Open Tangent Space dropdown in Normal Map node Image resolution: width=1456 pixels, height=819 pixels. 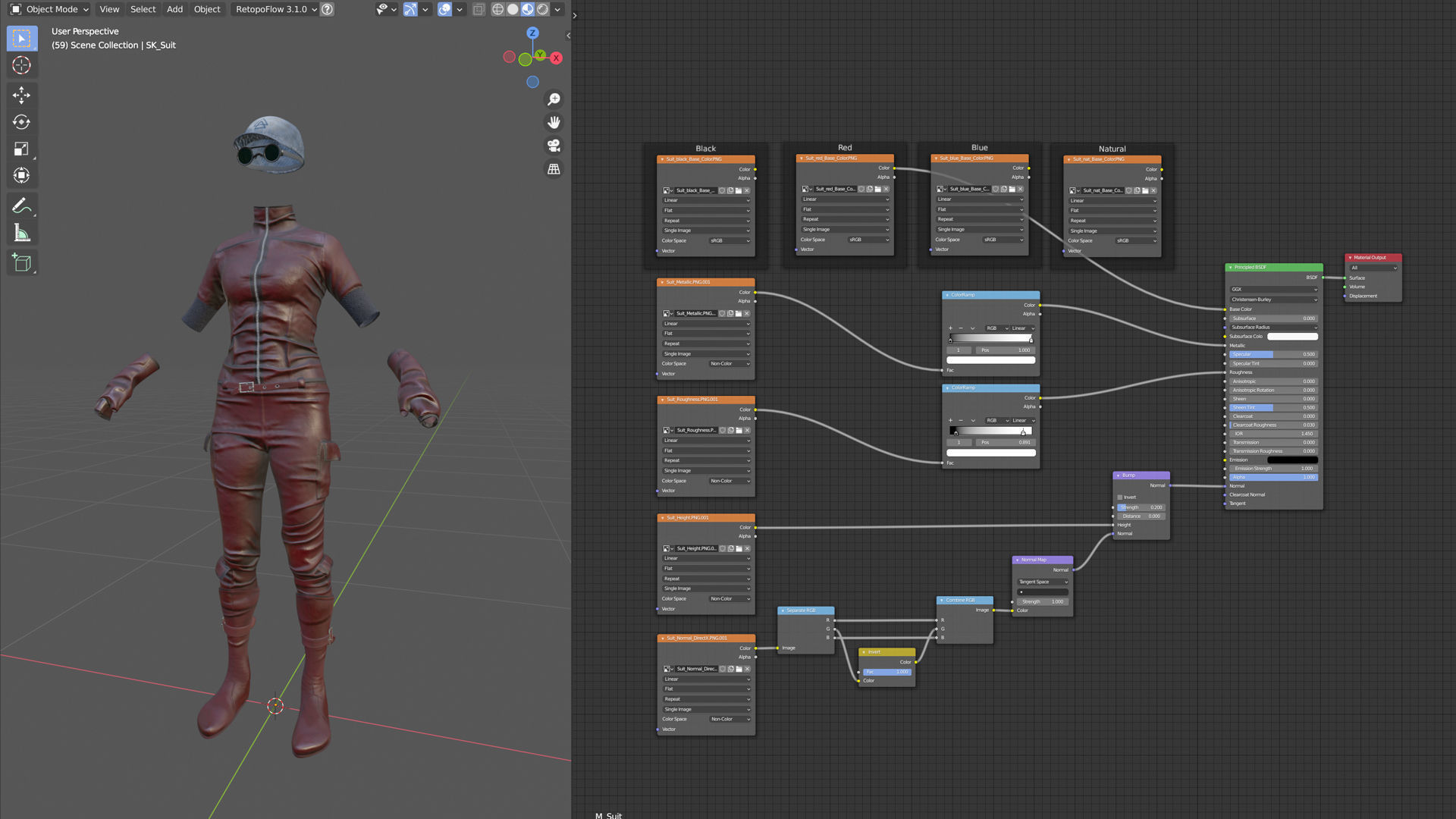click(x=1043, y=582)
